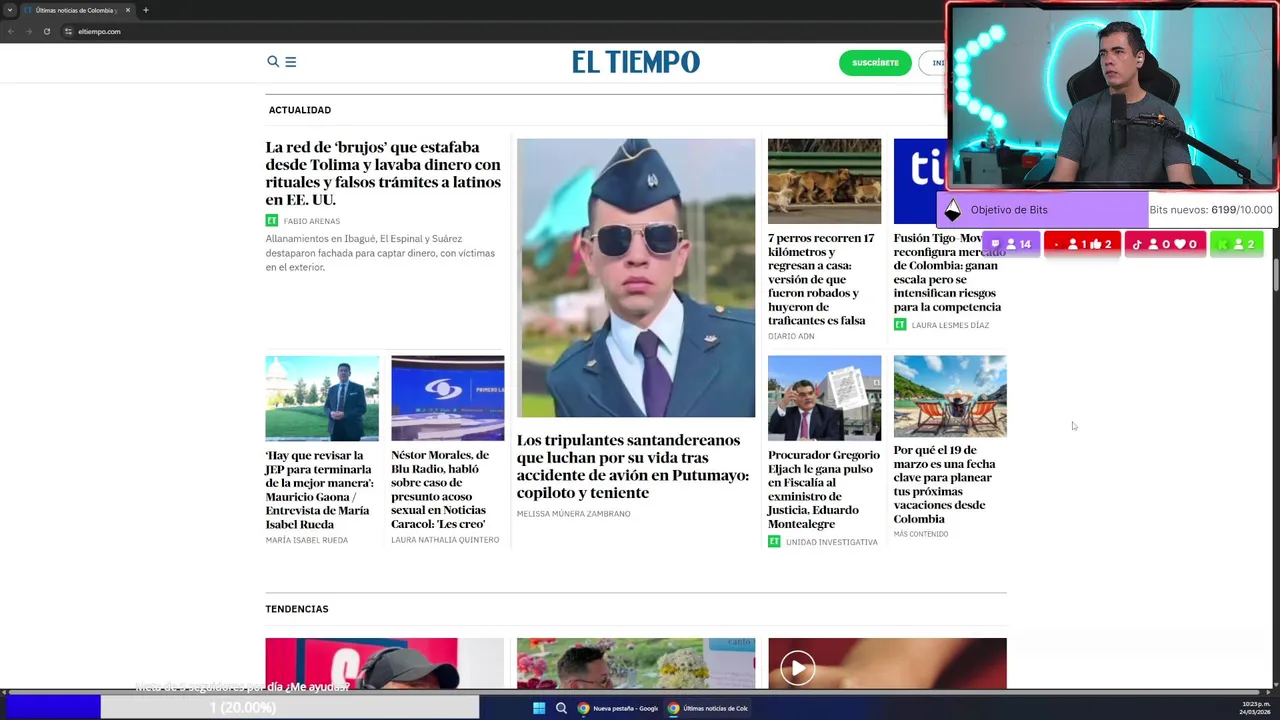
Task: Click the MÁS CONTENIDO label
Action: 921,534
